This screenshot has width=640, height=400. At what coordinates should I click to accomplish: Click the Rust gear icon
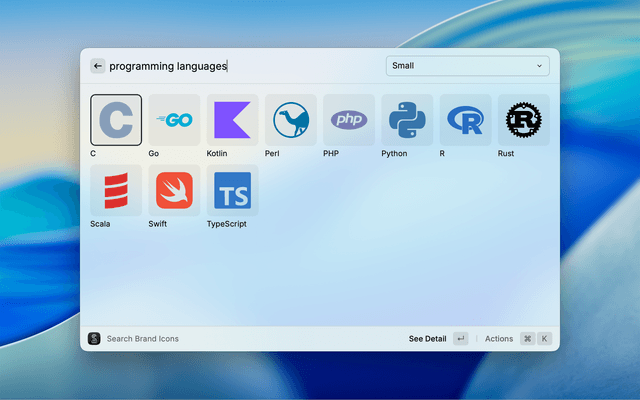523,120
